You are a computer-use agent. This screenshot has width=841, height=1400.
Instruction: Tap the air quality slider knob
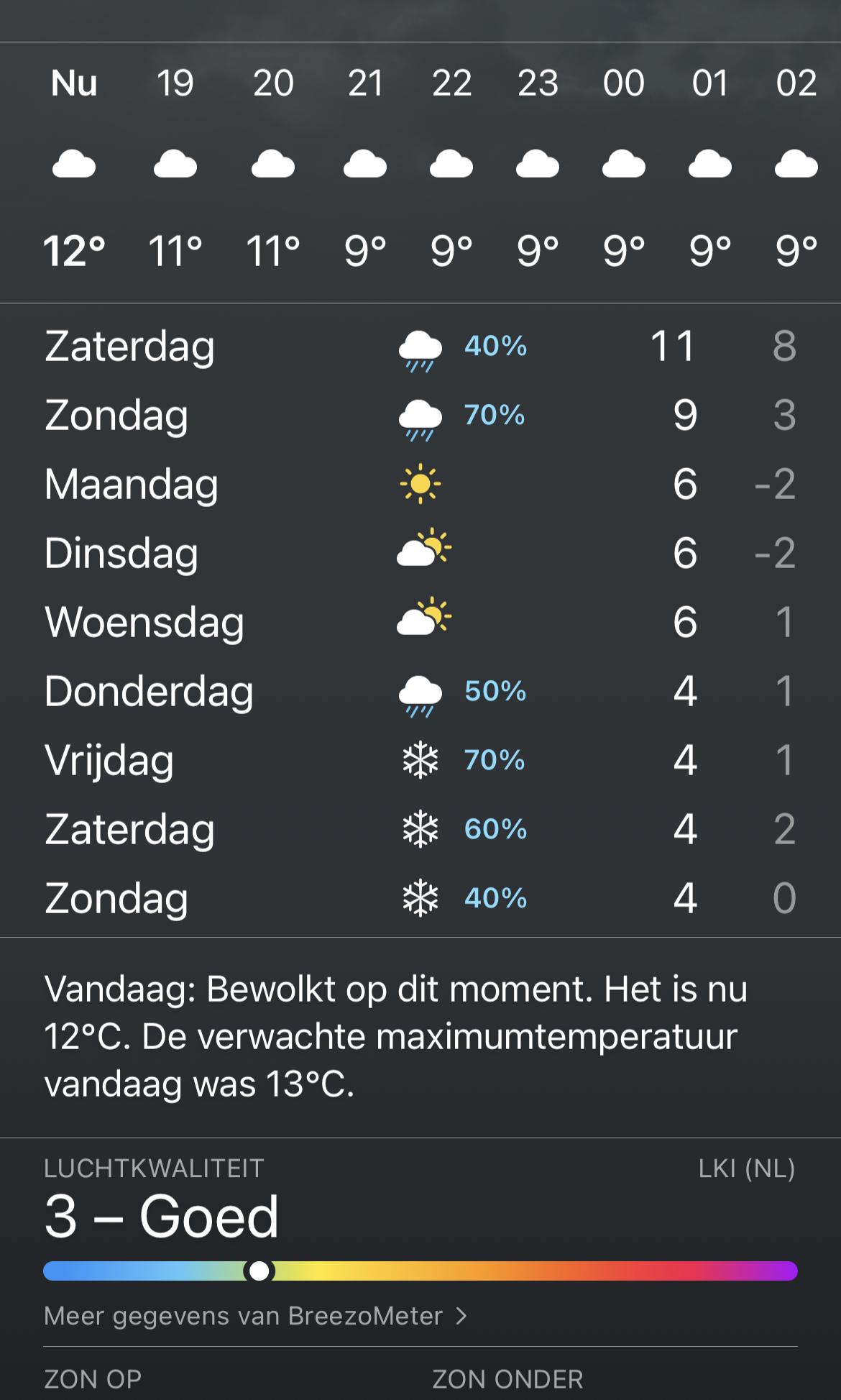pos(259,1271)
